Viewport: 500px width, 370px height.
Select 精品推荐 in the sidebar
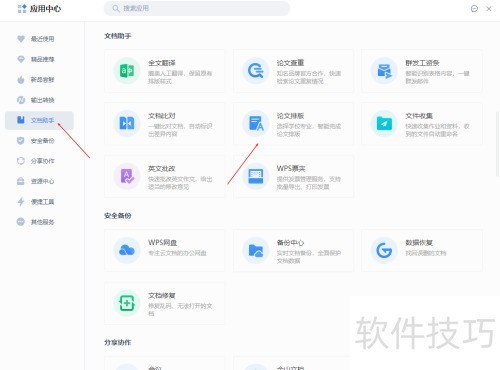tap(39, 59)
